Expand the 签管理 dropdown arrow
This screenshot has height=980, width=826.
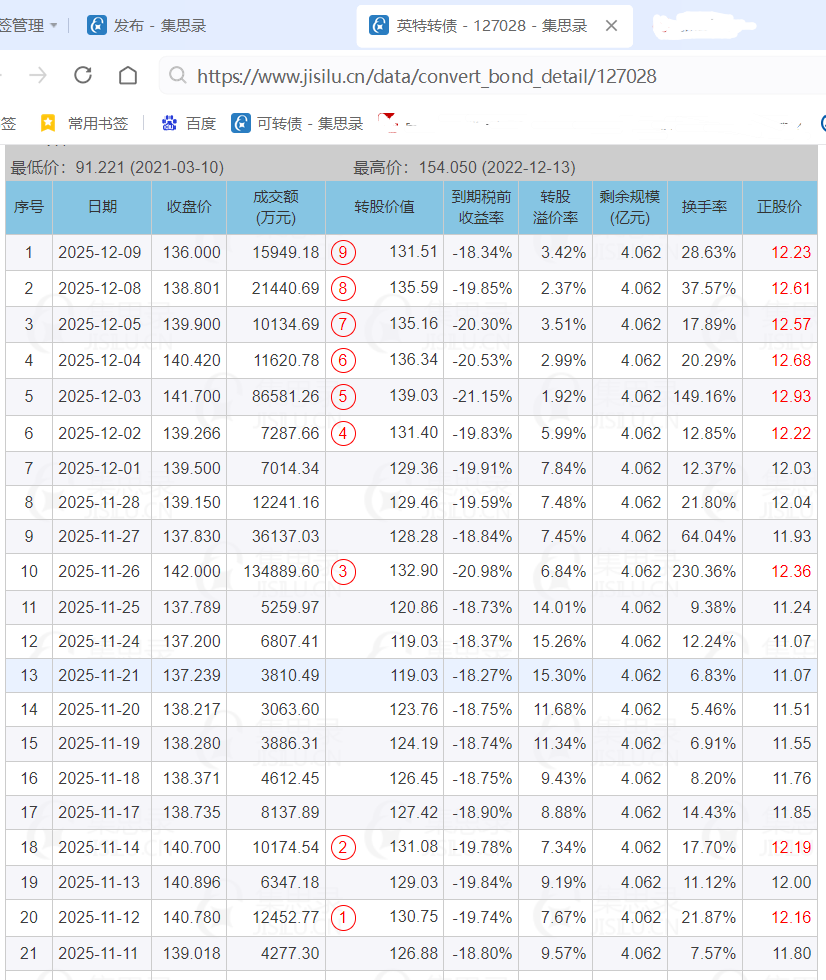tap(53, 25)
